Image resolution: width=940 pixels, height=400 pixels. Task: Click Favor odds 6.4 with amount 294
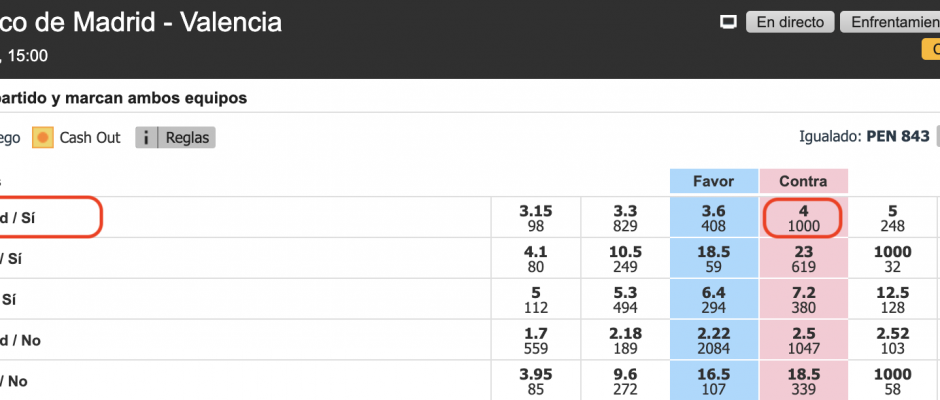click(713, 300)
